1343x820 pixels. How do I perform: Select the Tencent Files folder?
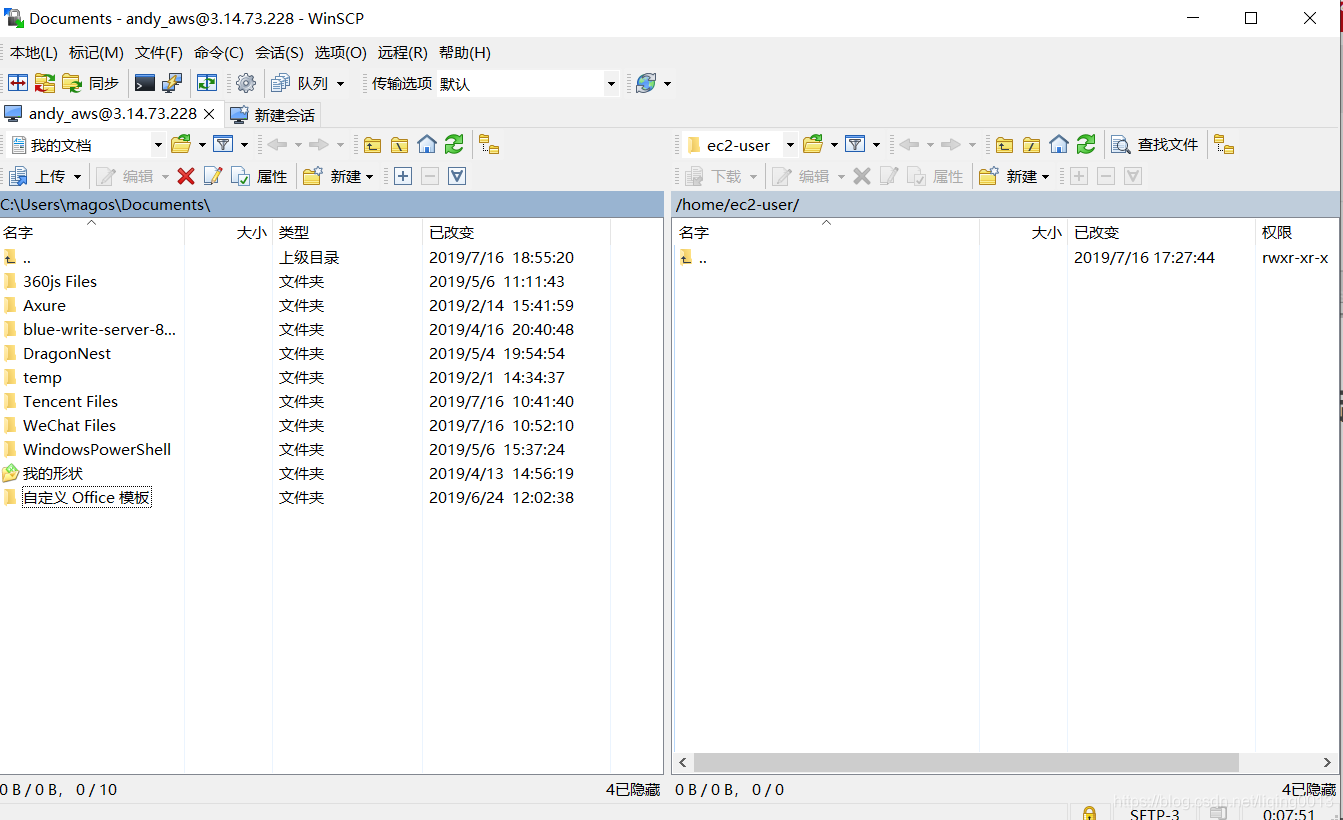[70, 401]
